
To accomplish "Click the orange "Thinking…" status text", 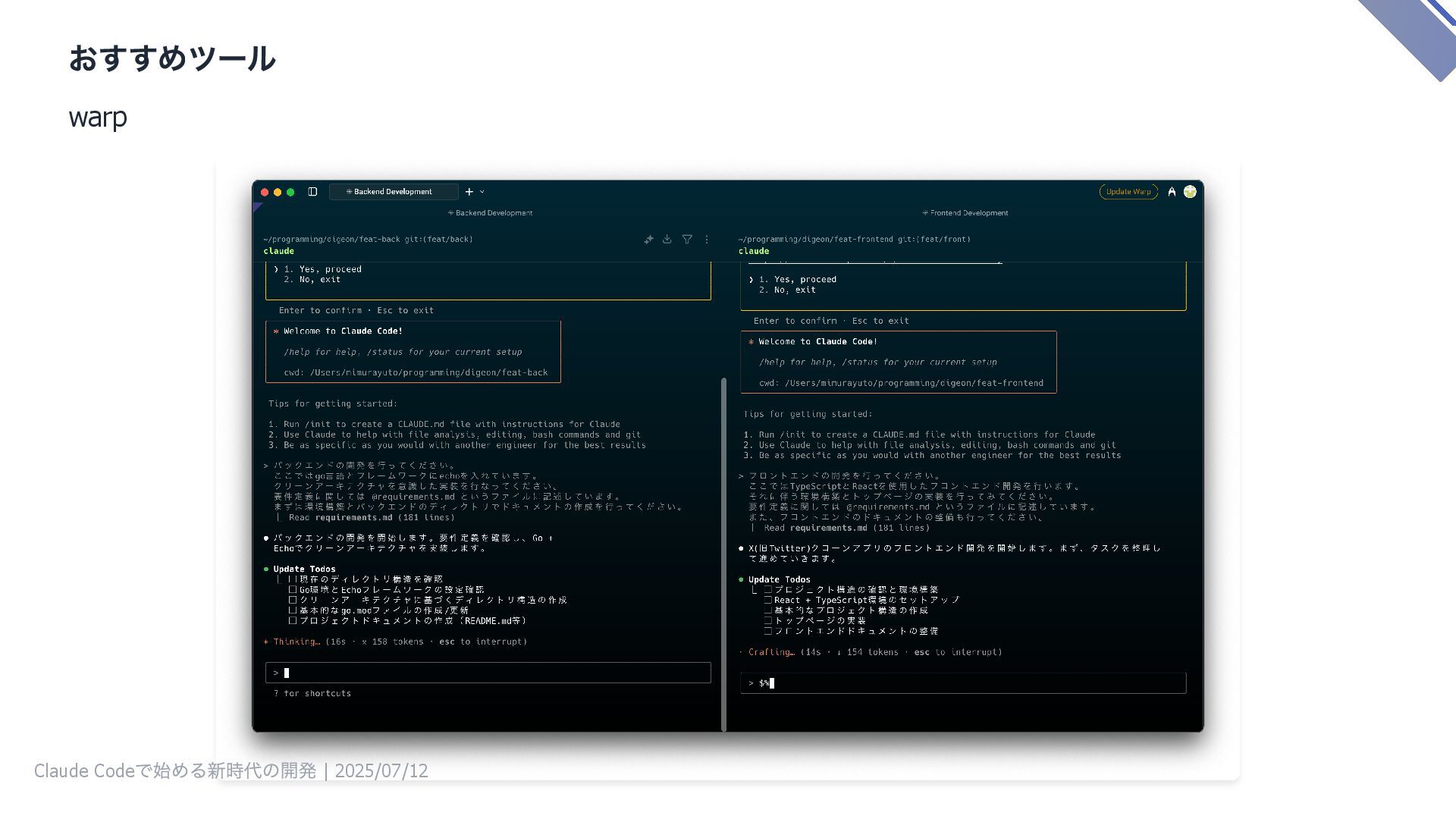I will [x=296, y=642].
